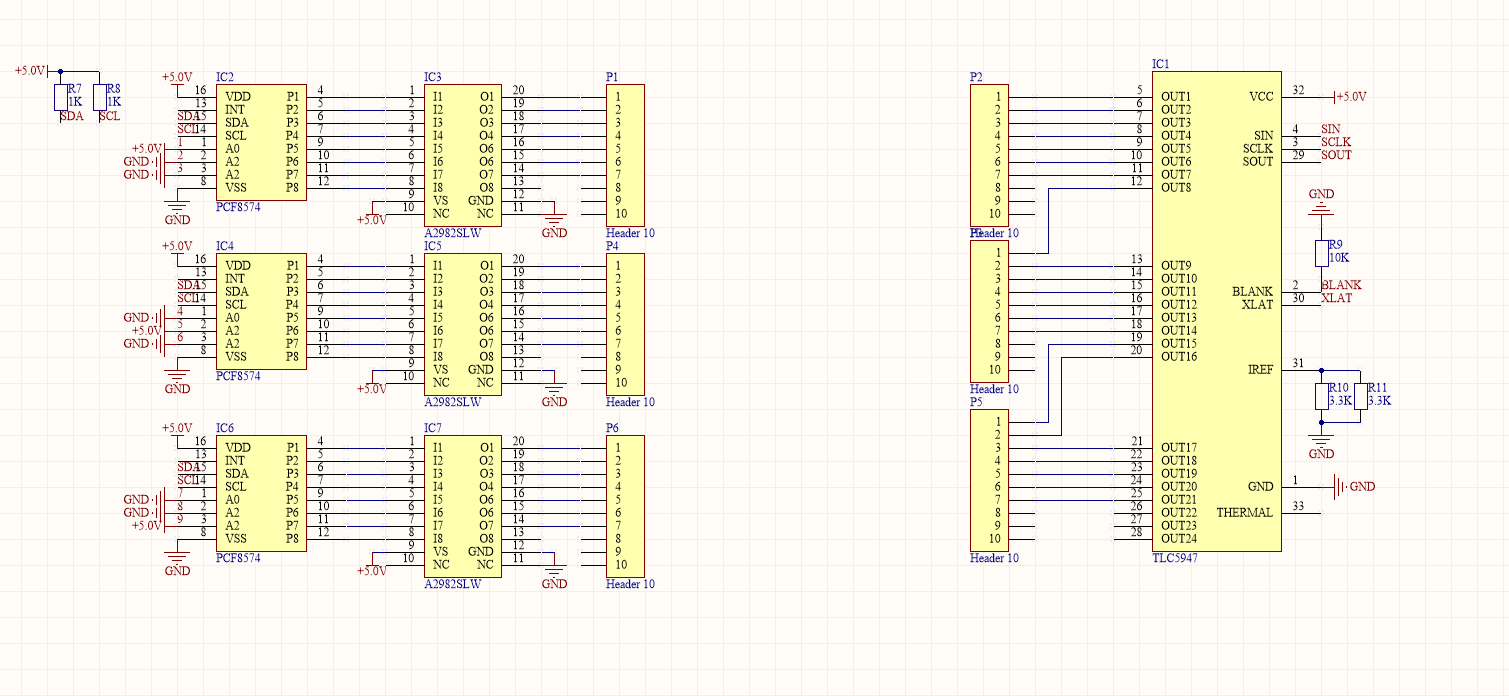Click the P2 header connector body
1509x696 pixels.
click(989, 155)
